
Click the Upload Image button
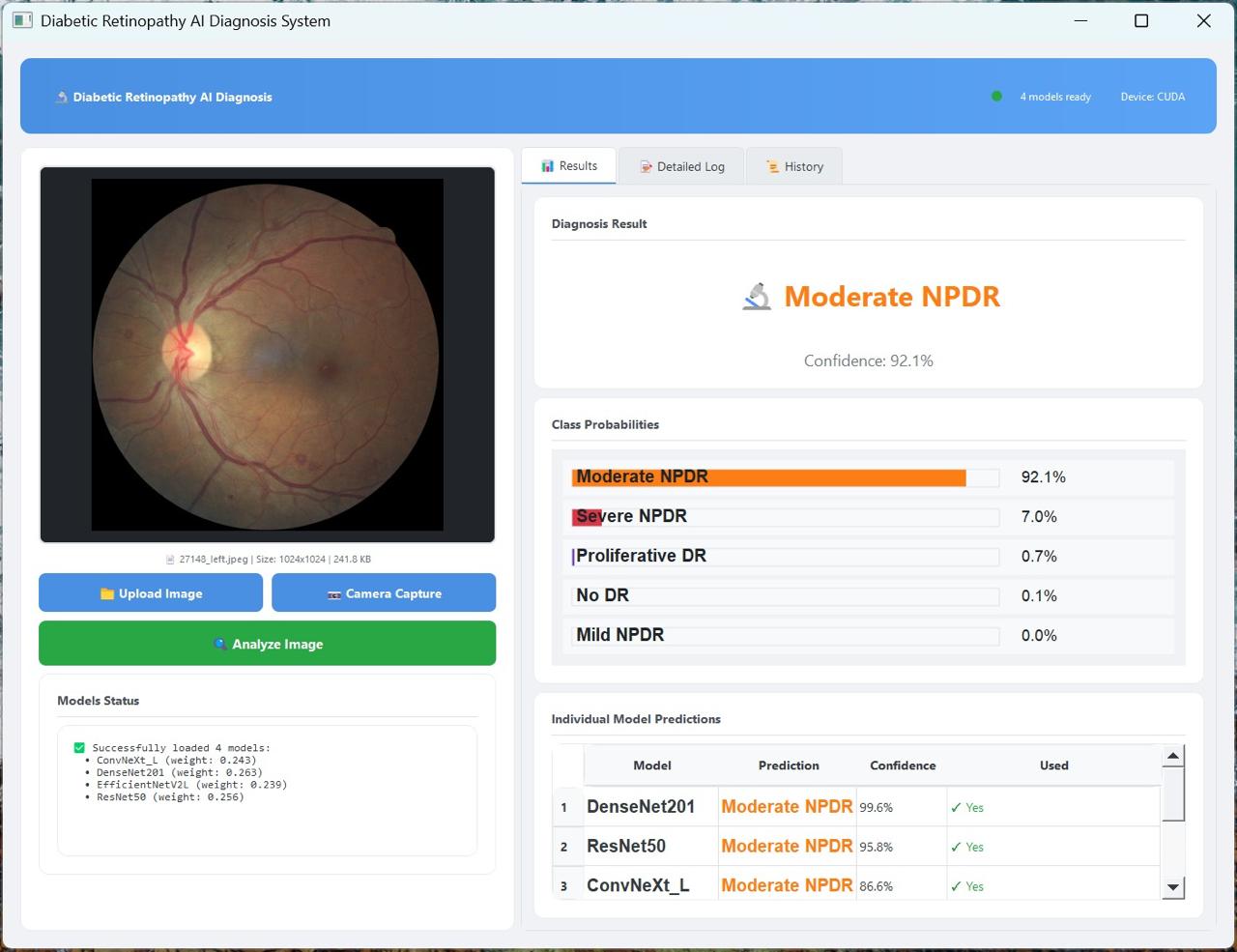coord(151,593)
